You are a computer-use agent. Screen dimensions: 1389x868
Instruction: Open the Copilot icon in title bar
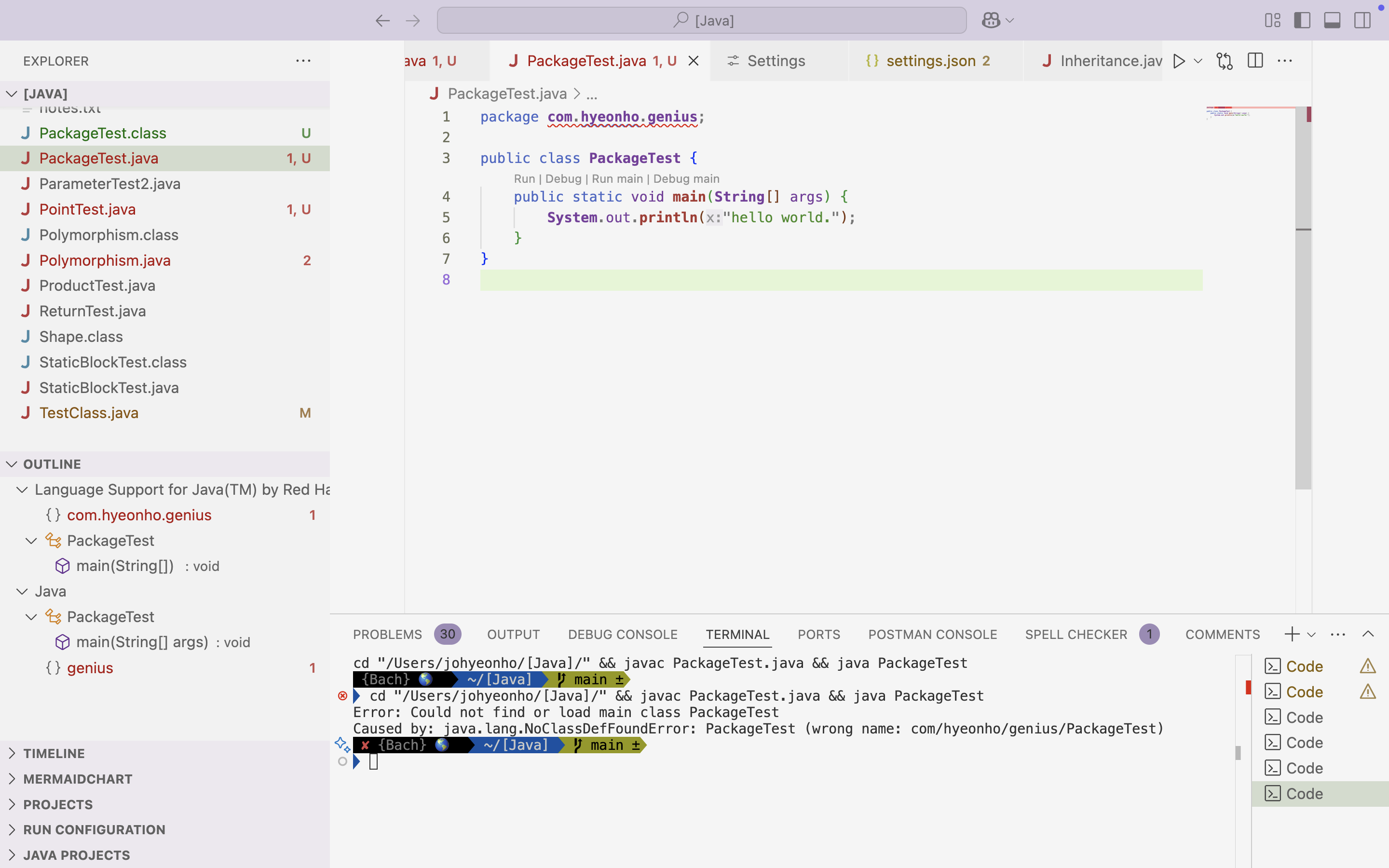[x=991, y=21]
